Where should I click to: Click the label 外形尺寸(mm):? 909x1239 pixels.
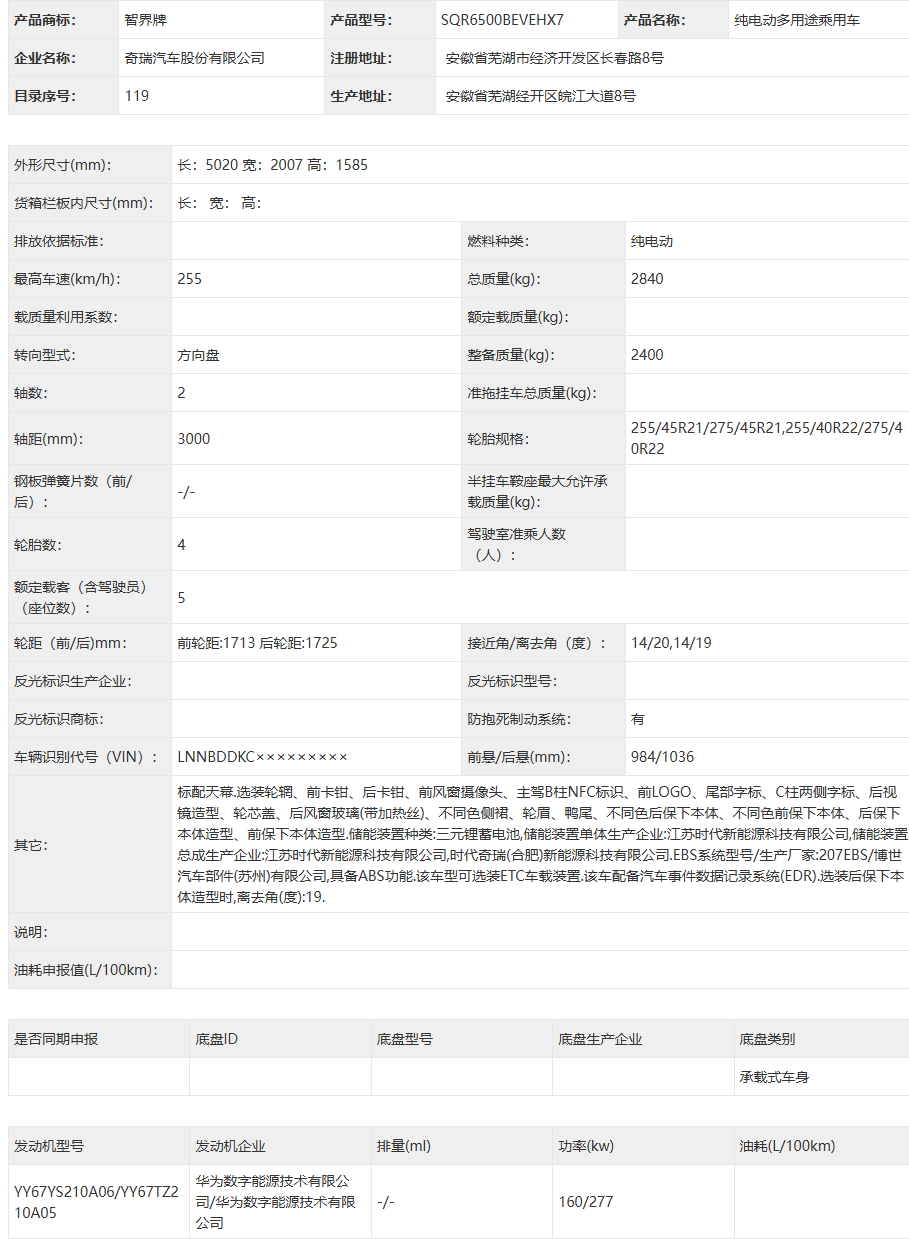pyautogui.click(x=63, y=165)
